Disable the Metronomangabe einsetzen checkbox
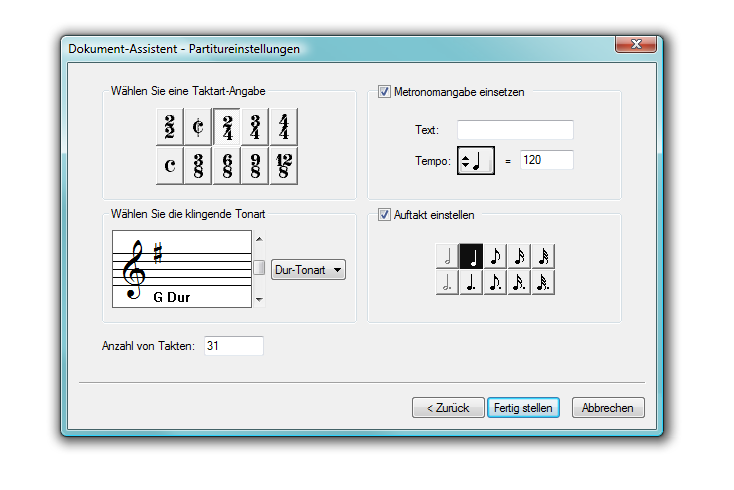This screenshot has height=490, width=734. [x=385, y=93]
